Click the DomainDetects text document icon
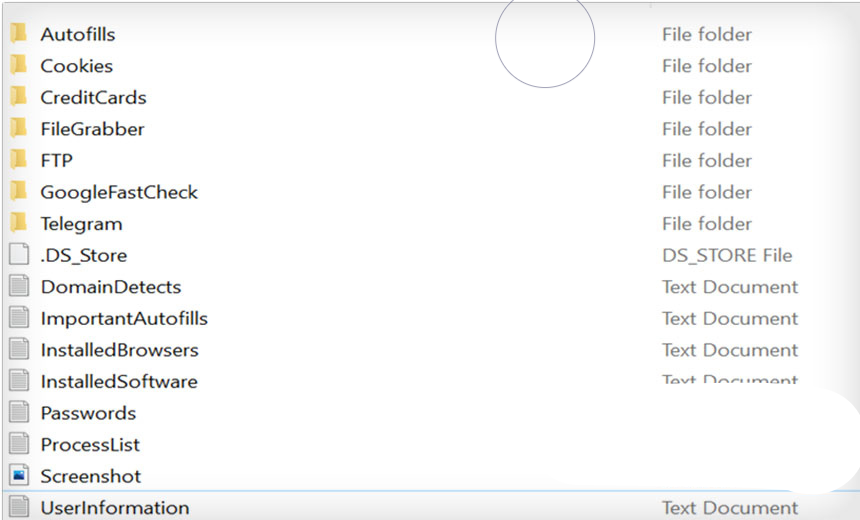The image size is (860, 520). coord(19,287)
